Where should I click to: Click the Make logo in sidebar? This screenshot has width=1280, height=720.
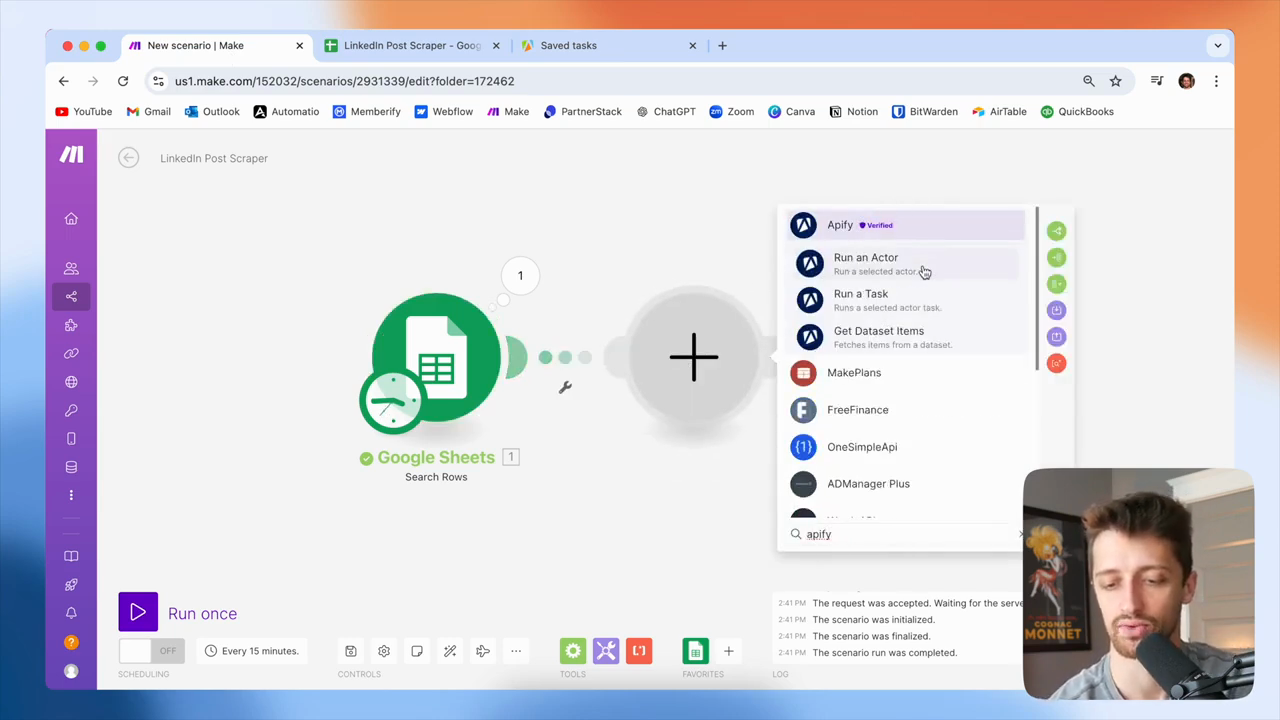71,154
